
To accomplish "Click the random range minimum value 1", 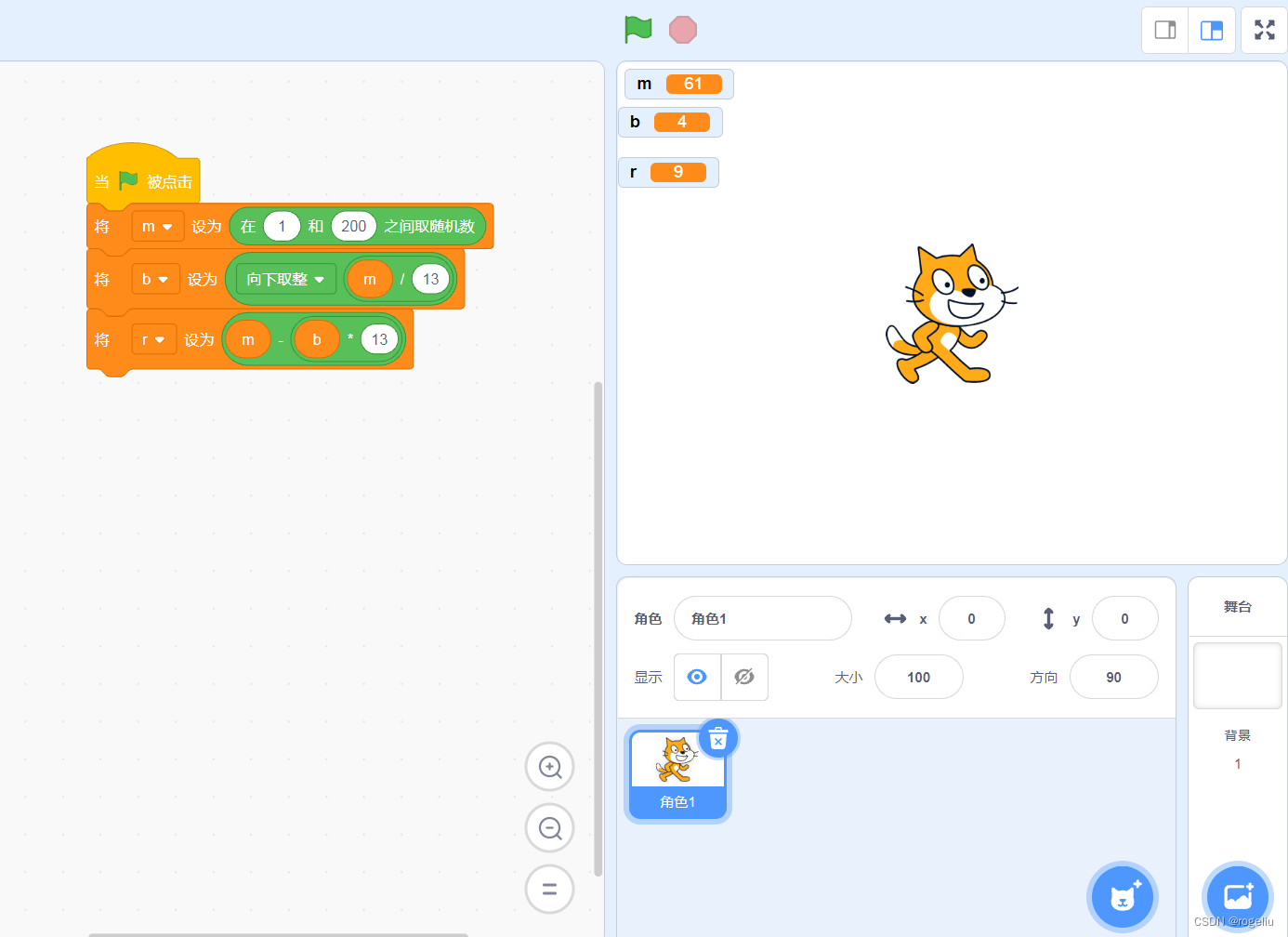I will pyautogui.click(x=282, y=226).
